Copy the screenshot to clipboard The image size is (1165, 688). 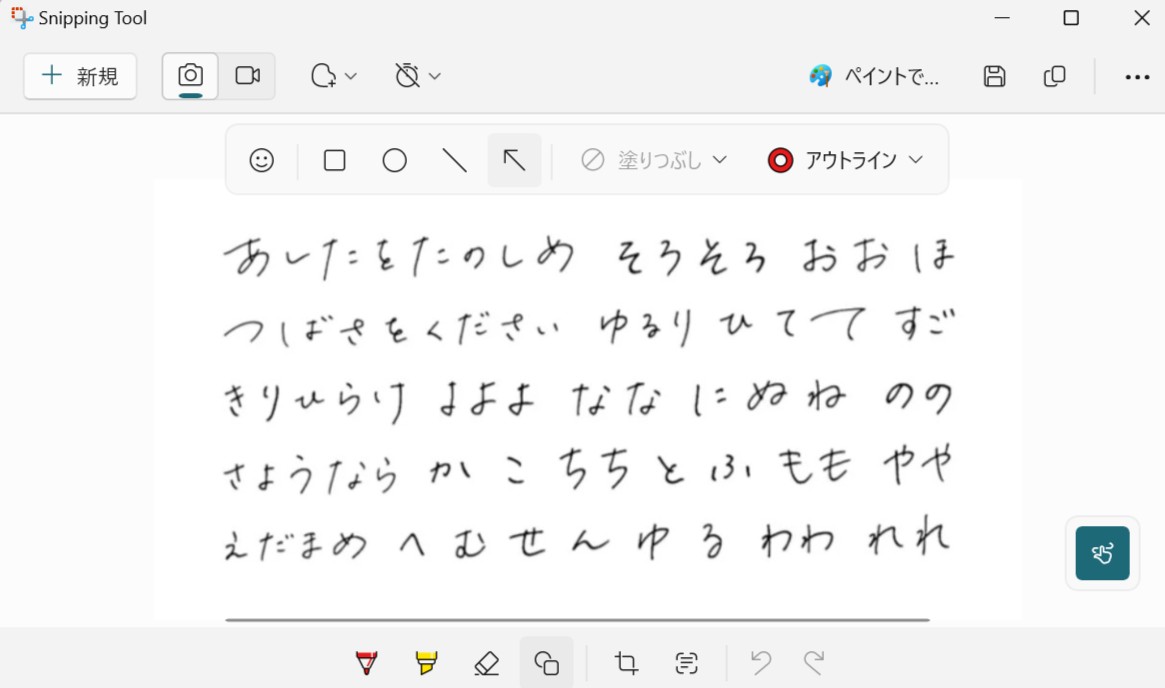click(1054, 76)
